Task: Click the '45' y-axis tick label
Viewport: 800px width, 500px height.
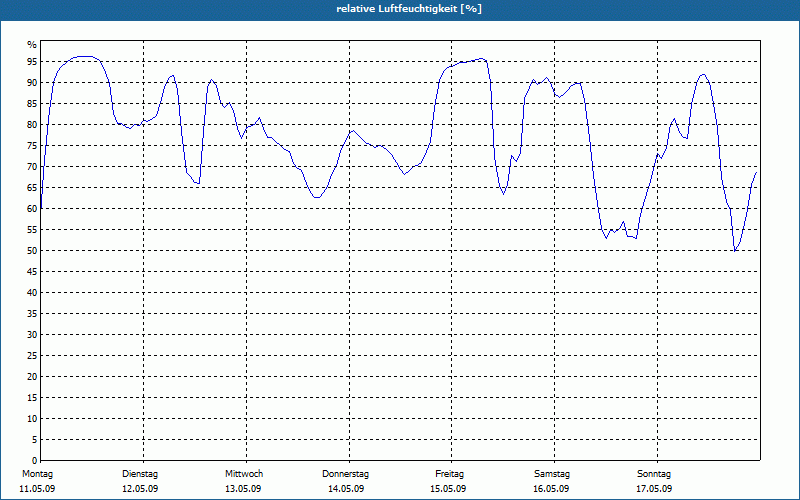Action: [32, 271]
